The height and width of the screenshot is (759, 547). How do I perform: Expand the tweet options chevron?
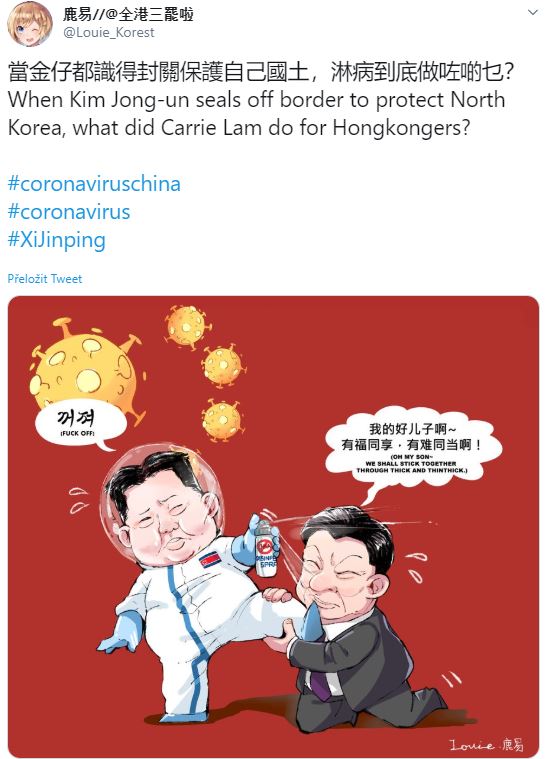coord(532,13)
